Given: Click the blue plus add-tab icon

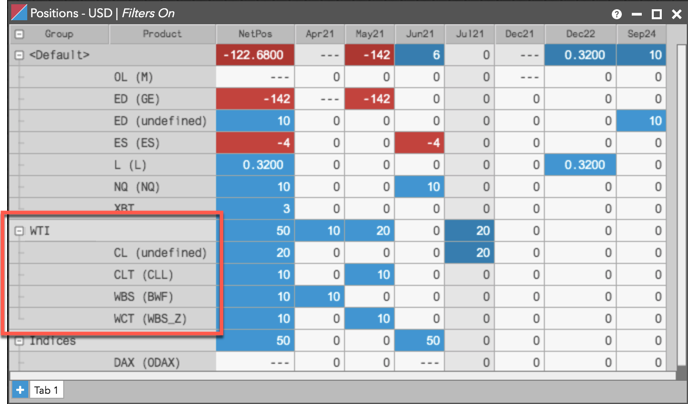Looking at the screenshot, I should coord(20,390).
